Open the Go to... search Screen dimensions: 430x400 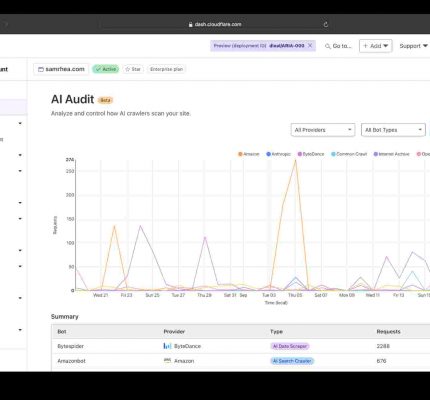[338, 46]
